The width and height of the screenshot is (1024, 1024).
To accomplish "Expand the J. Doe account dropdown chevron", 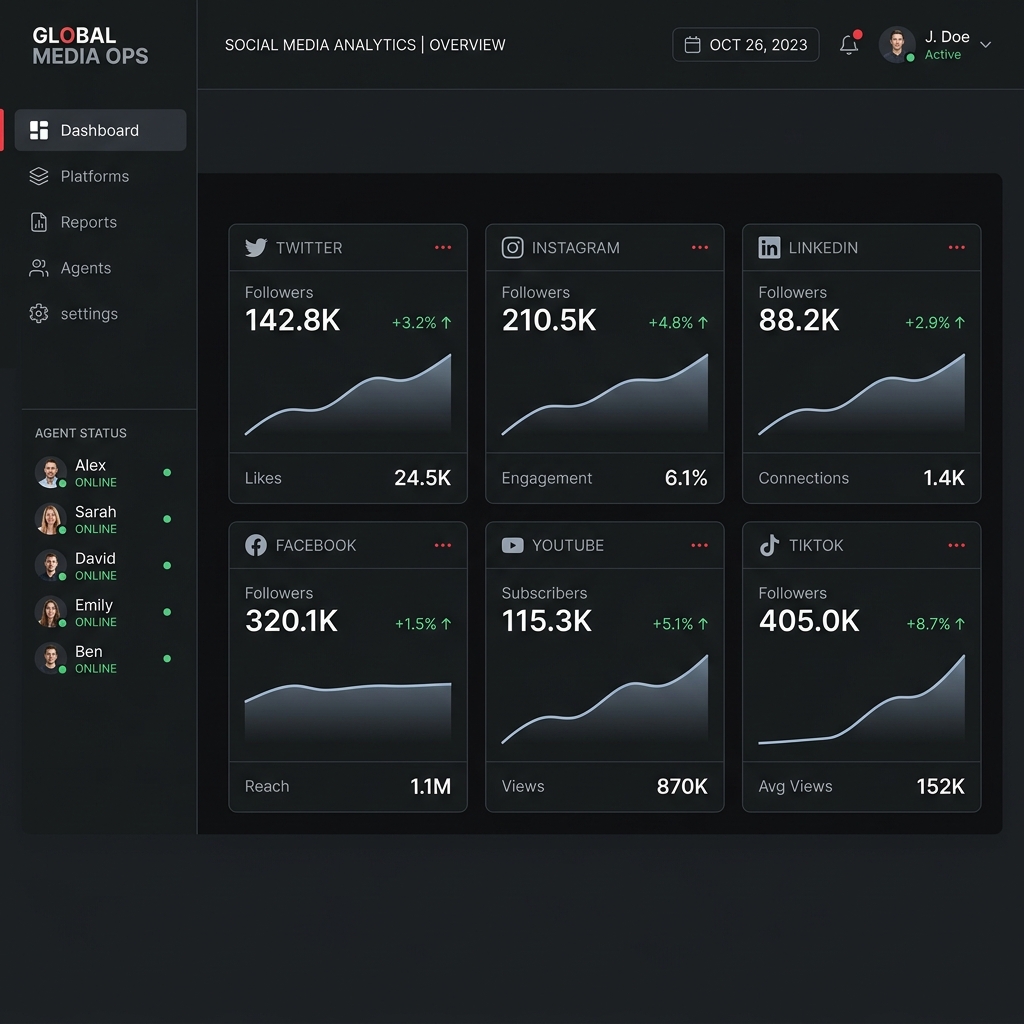I will coord(985,45).
